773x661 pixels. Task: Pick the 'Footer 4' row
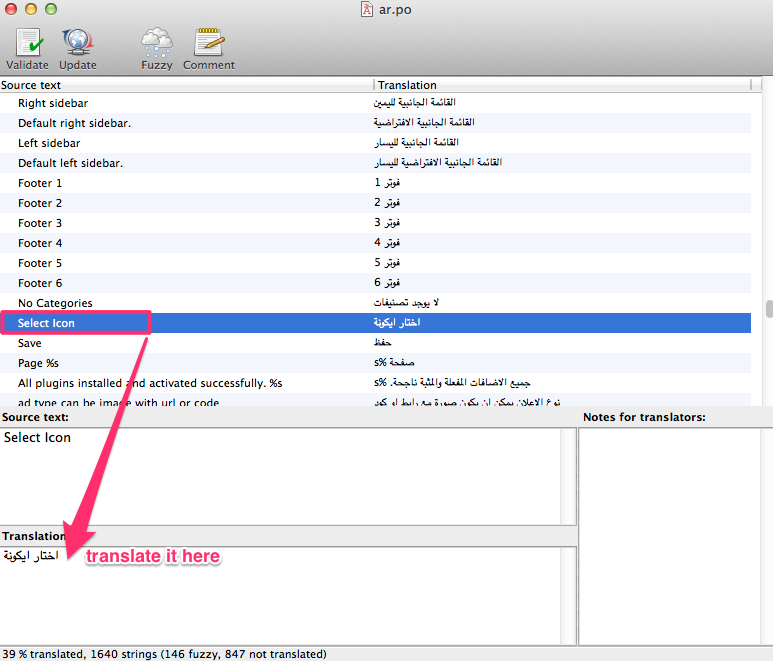click(40, 243)
